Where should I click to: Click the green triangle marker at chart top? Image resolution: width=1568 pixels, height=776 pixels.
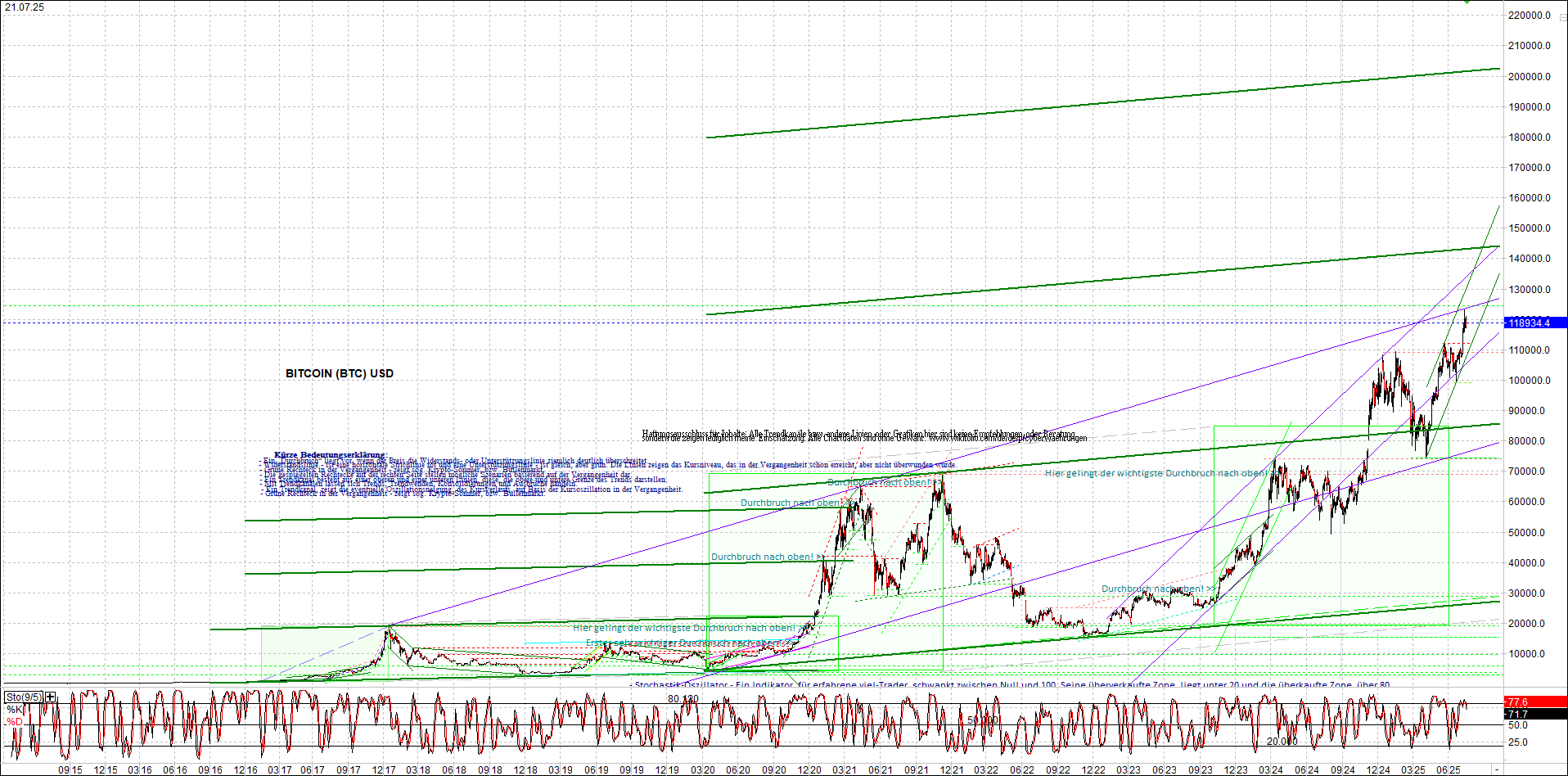point(1467,2)
